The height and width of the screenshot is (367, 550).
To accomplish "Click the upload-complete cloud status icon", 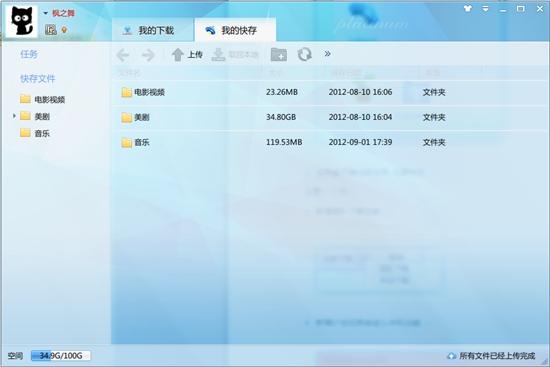I will [452, 356].
